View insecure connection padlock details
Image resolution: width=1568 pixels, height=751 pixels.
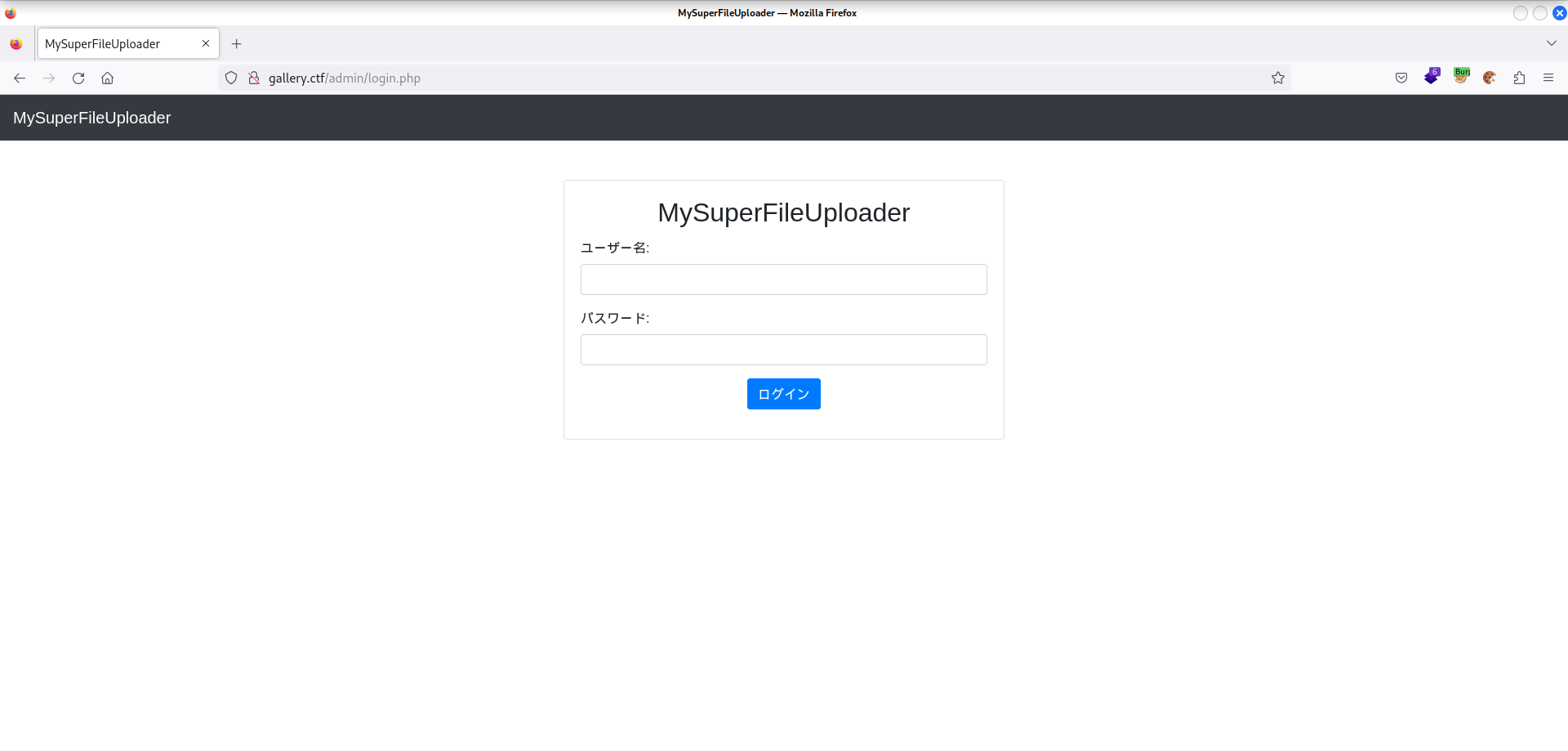[x=254, y=78]
